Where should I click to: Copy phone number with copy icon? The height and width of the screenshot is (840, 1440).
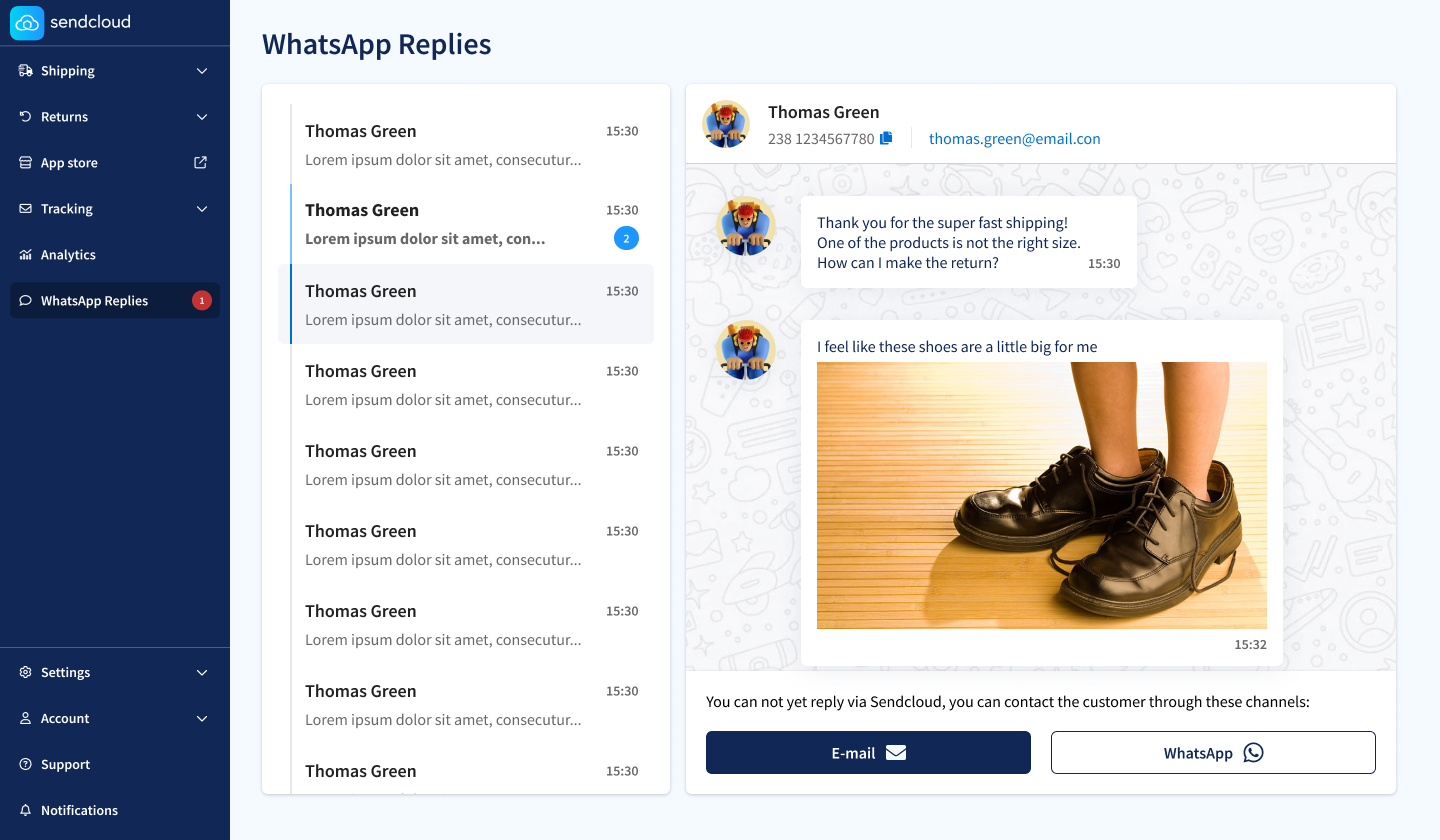(886, 139)
